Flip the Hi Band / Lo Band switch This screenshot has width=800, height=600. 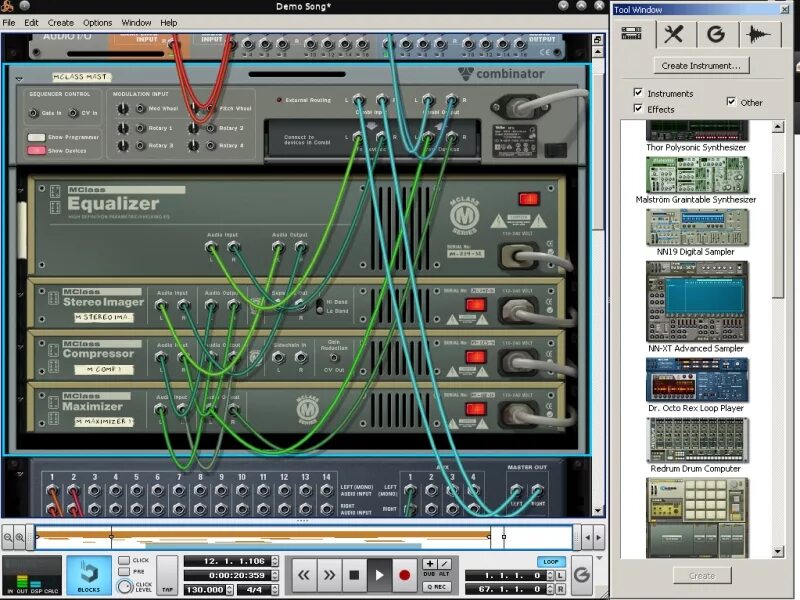320,306
